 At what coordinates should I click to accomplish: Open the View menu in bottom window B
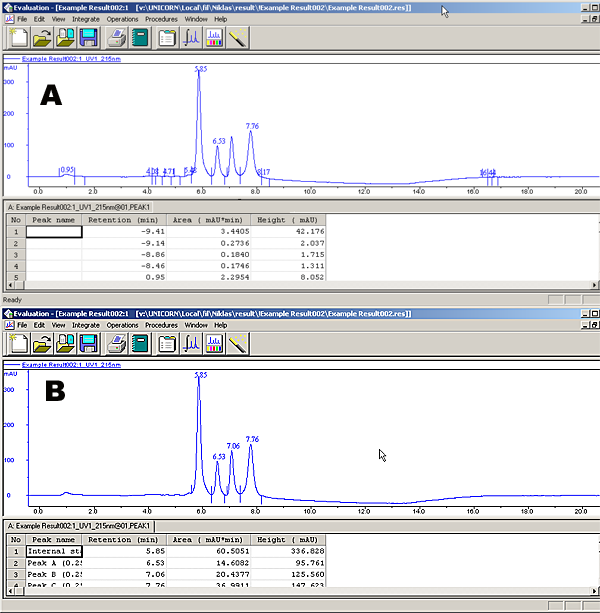click(x=59, y=325)
